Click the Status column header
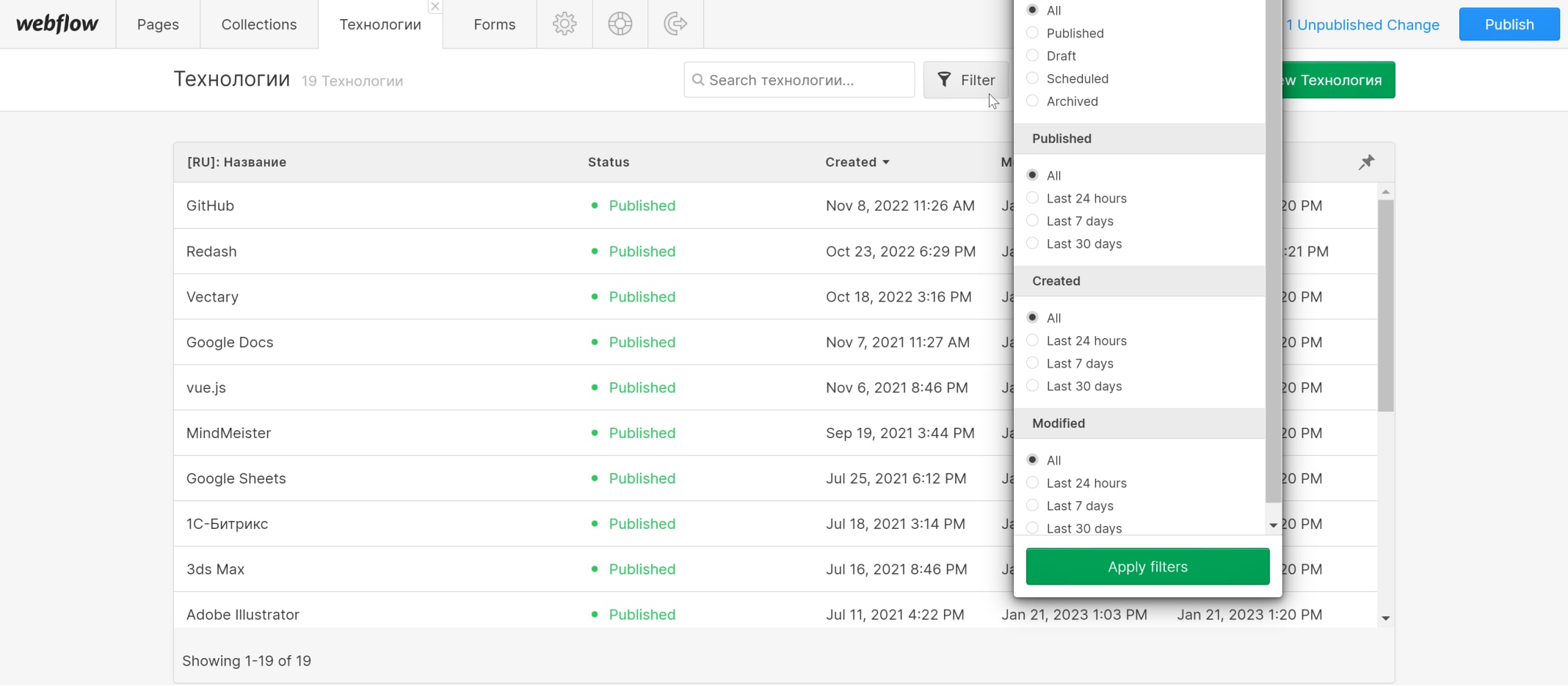Image resolution: width=1568 pixels, height=686 pixels. [609, 162]
